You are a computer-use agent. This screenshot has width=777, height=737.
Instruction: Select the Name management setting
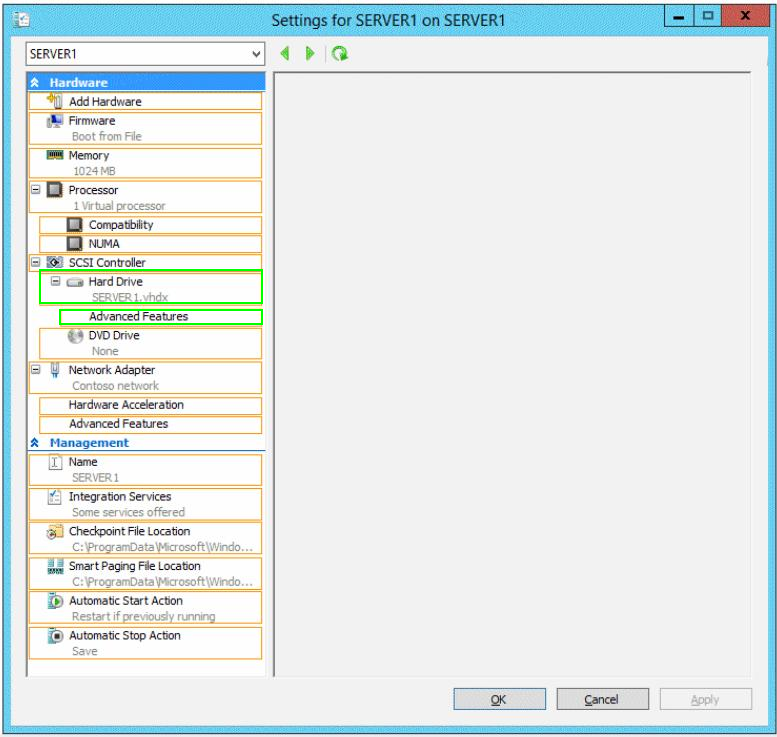click(145, 470)
